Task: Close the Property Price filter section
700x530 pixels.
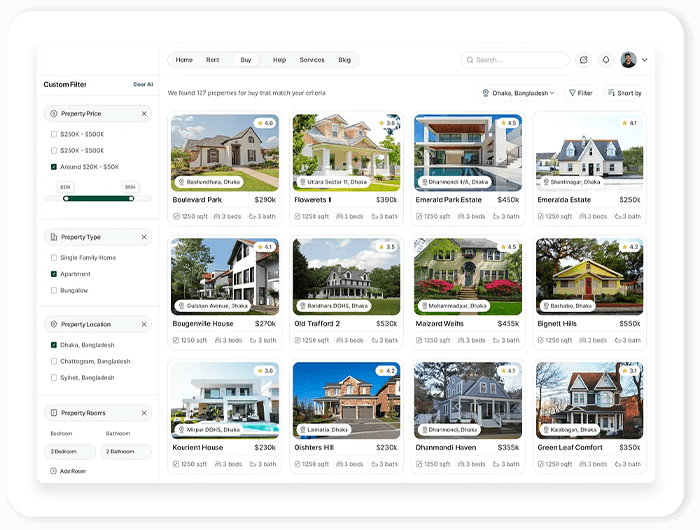Action: (143, 114)
